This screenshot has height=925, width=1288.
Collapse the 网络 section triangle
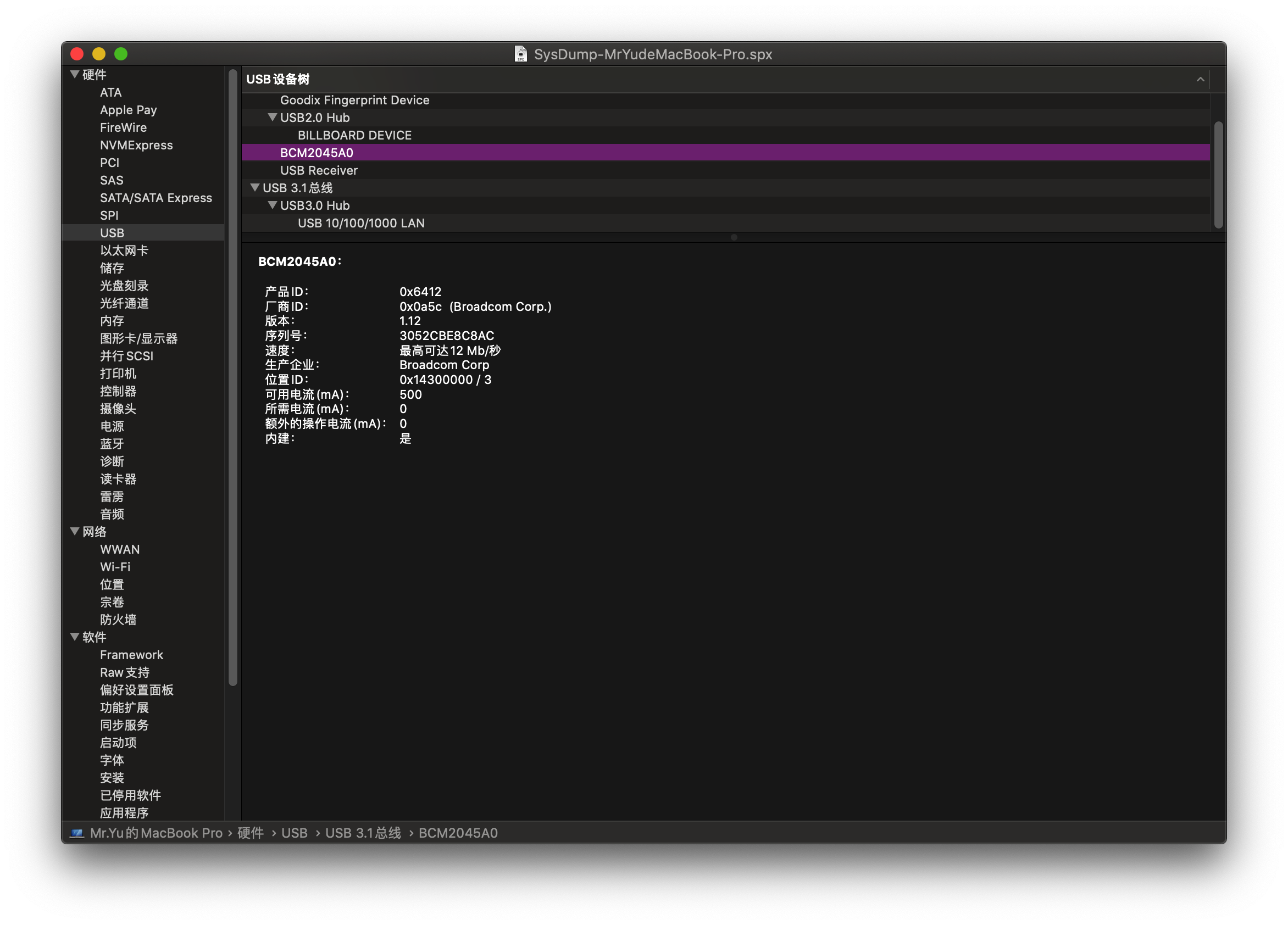click(74, 532)
